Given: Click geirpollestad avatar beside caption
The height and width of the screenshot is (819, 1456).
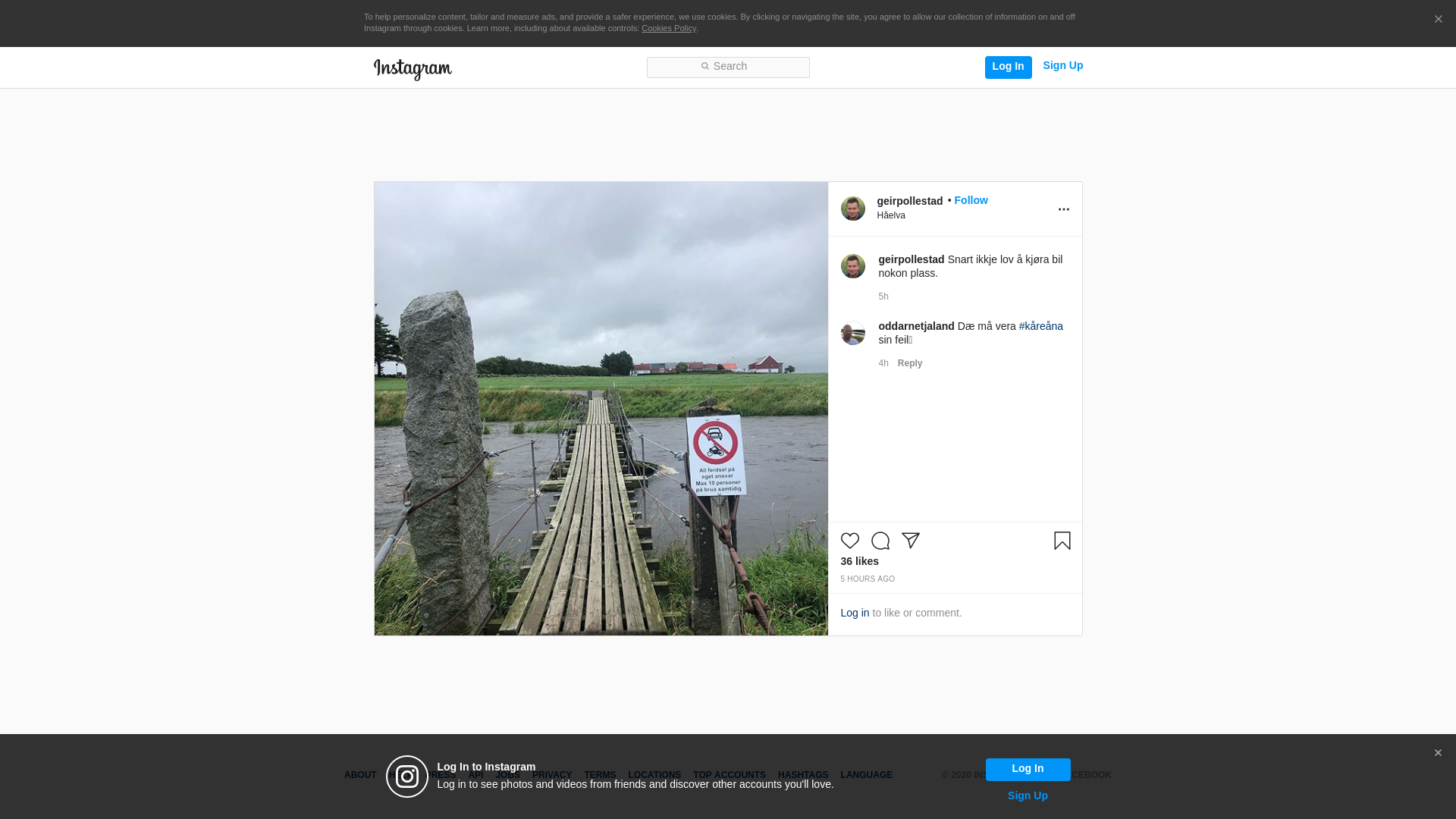Looking at the screenshot, I should (852, 266).
